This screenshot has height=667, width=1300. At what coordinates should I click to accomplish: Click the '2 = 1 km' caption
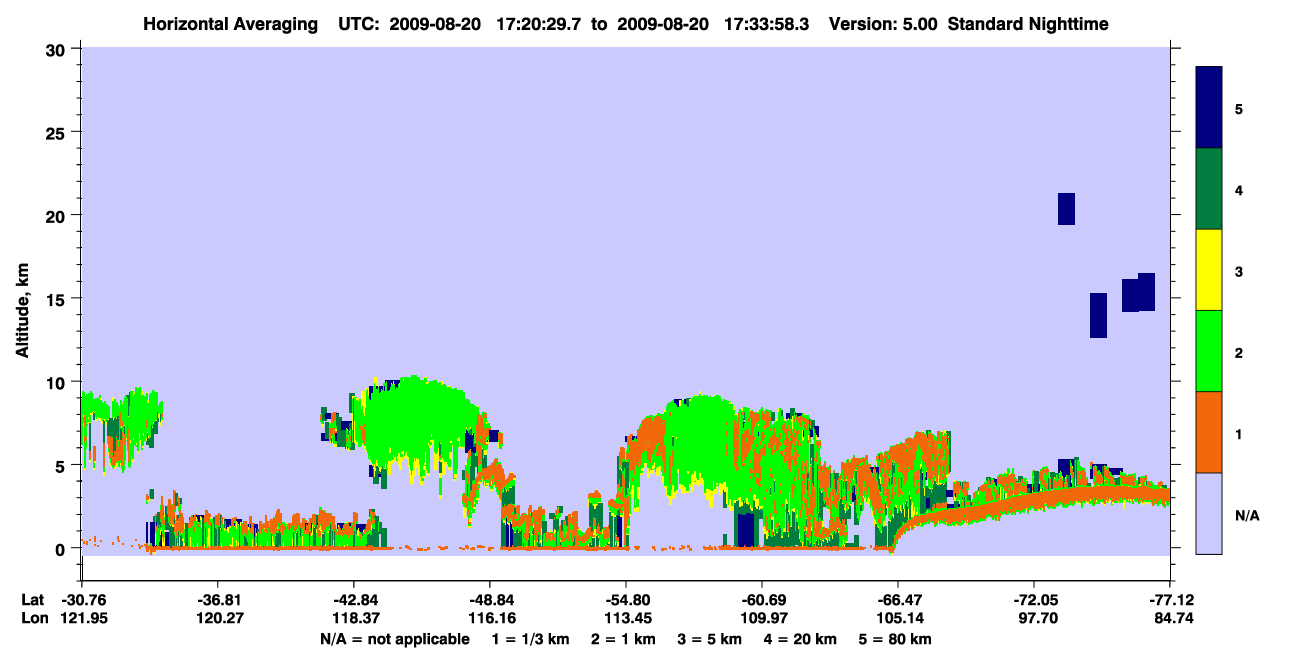[x=622, y=639]
